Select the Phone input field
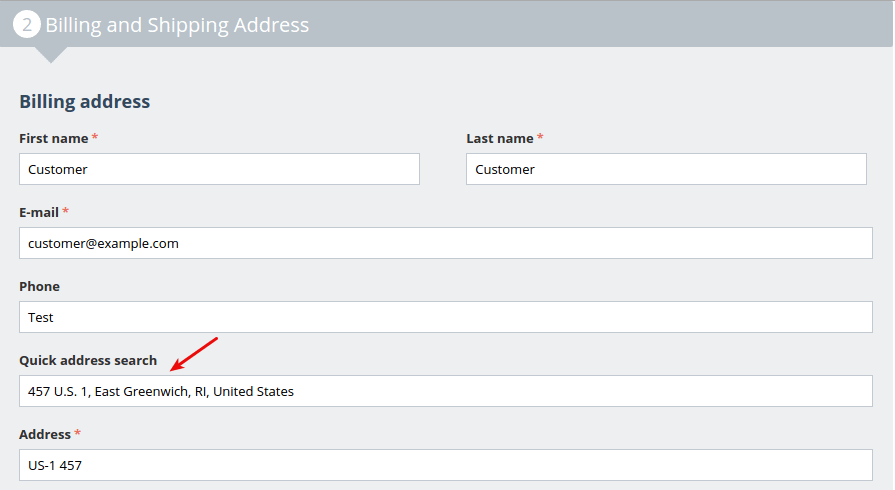Viewport: 895px width, 490px height. 445,317
